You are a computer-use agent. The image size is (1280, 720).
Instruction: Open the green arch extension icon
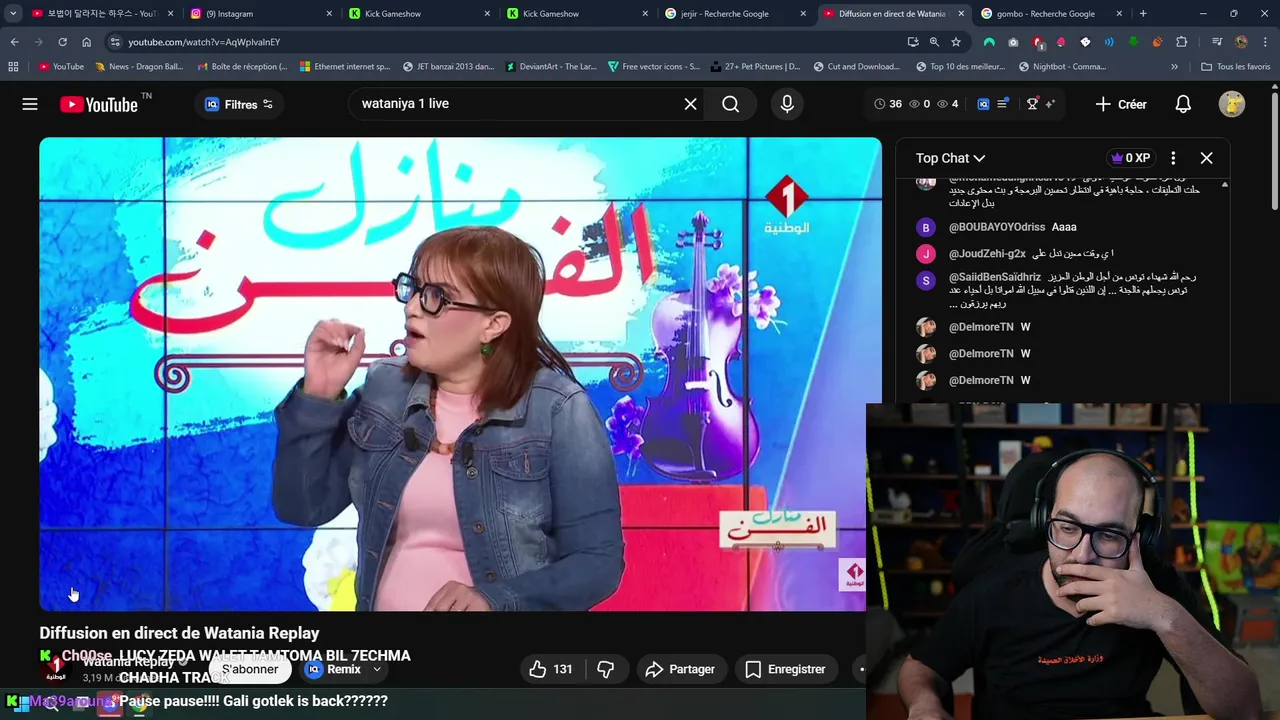pos(989,42)
